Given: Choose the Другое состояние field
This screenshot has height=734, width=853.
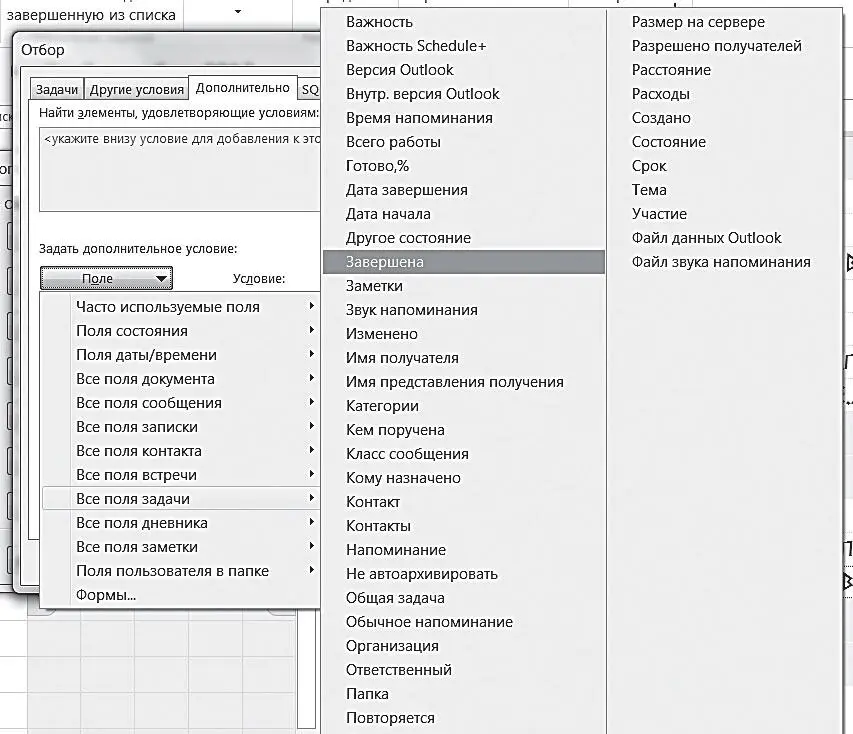Looking at the screenshot, I should [x=463, y=237].
